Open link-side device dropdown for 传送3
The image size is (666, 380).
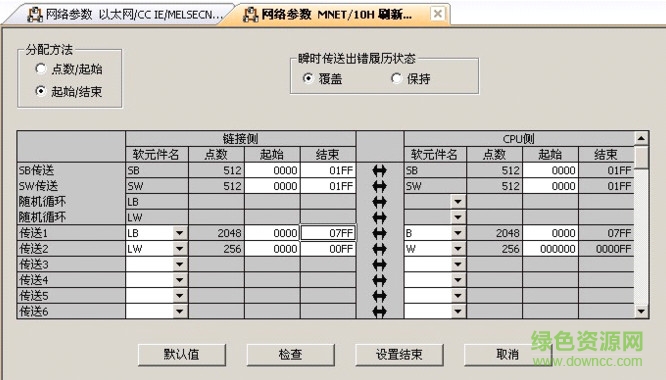pyautogui.click(x=180, y=265)
